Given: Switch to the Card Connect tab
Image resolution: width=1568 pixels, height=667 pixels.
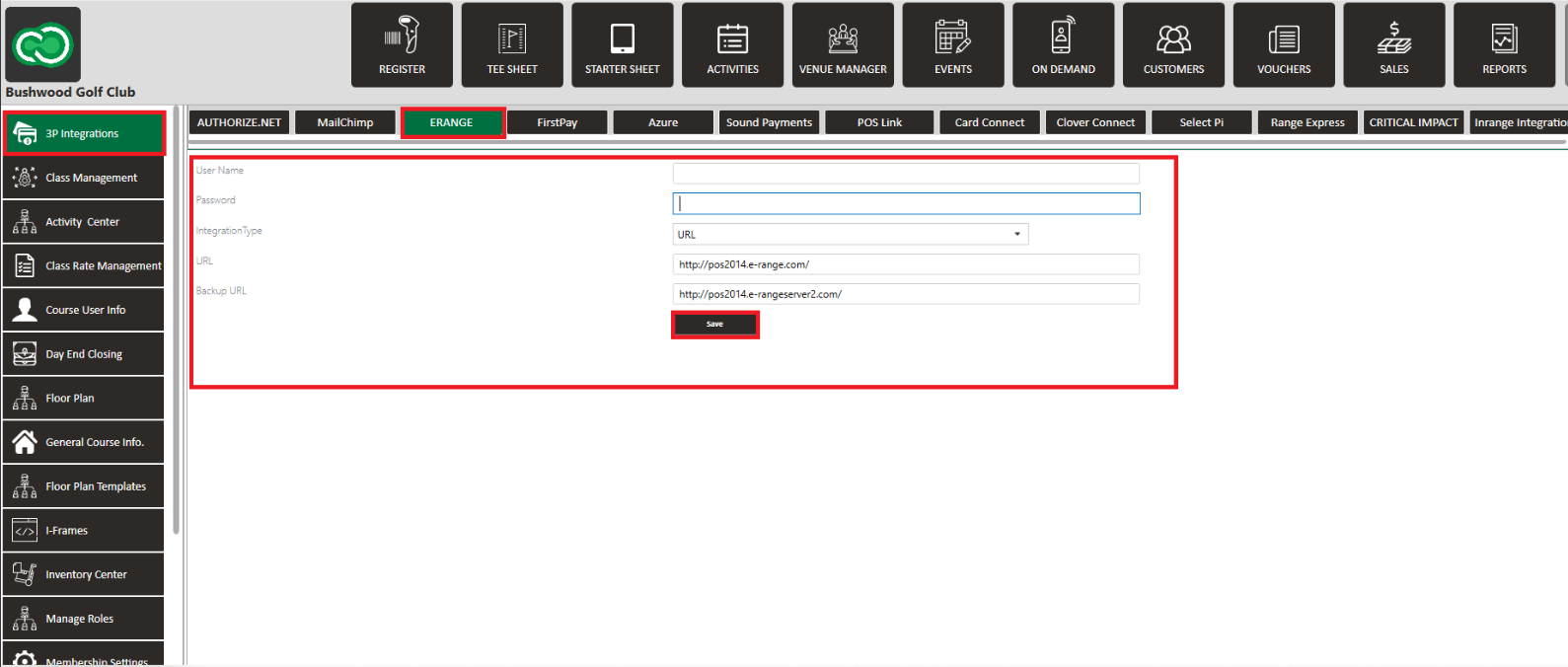Looking at the screenshot, I should pos(990,122).
